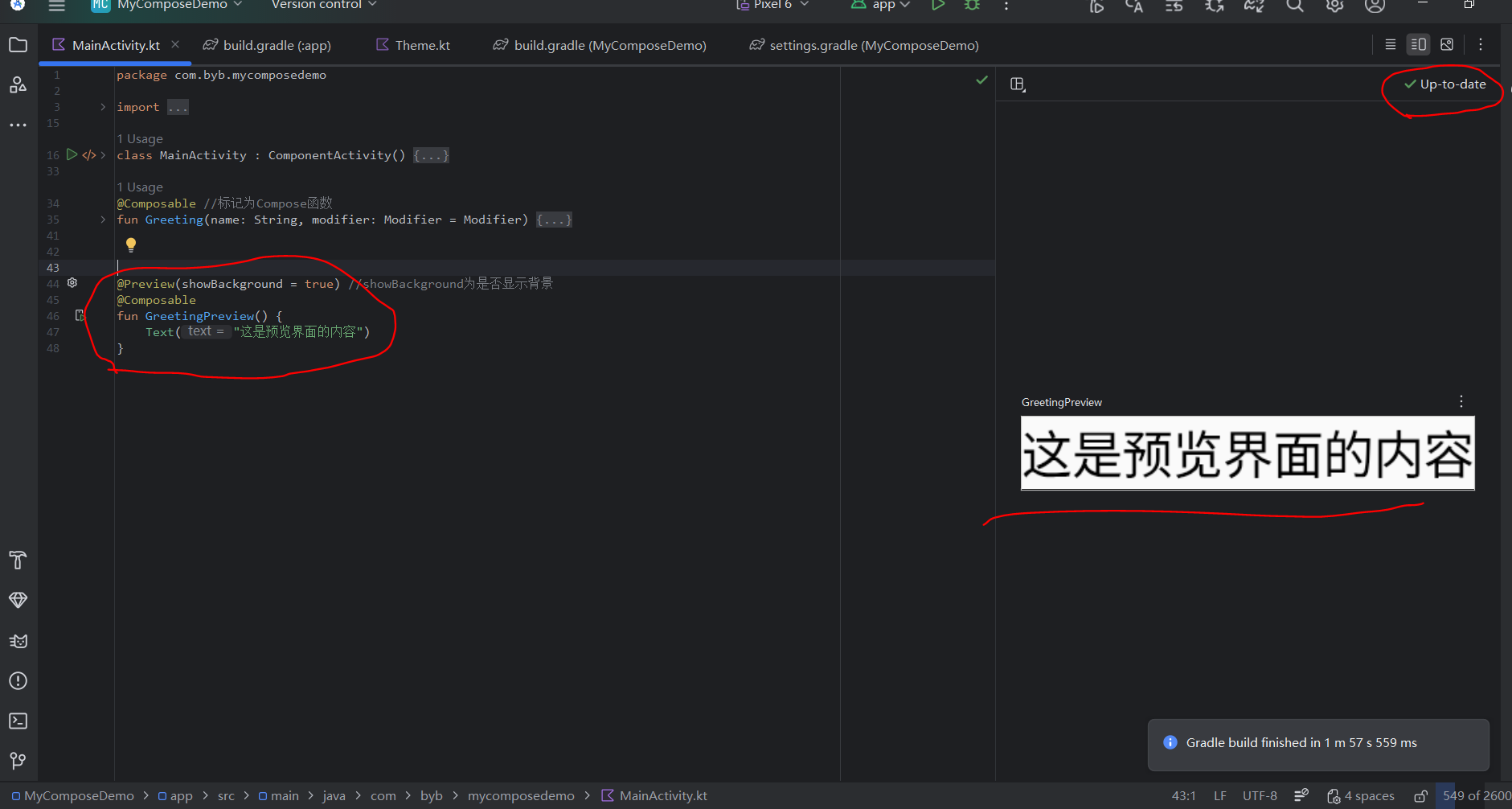Viewport: 1512px width, 809px height.
Task: Open the Project tool window folder icon
Action: click(x=18, y=45)
